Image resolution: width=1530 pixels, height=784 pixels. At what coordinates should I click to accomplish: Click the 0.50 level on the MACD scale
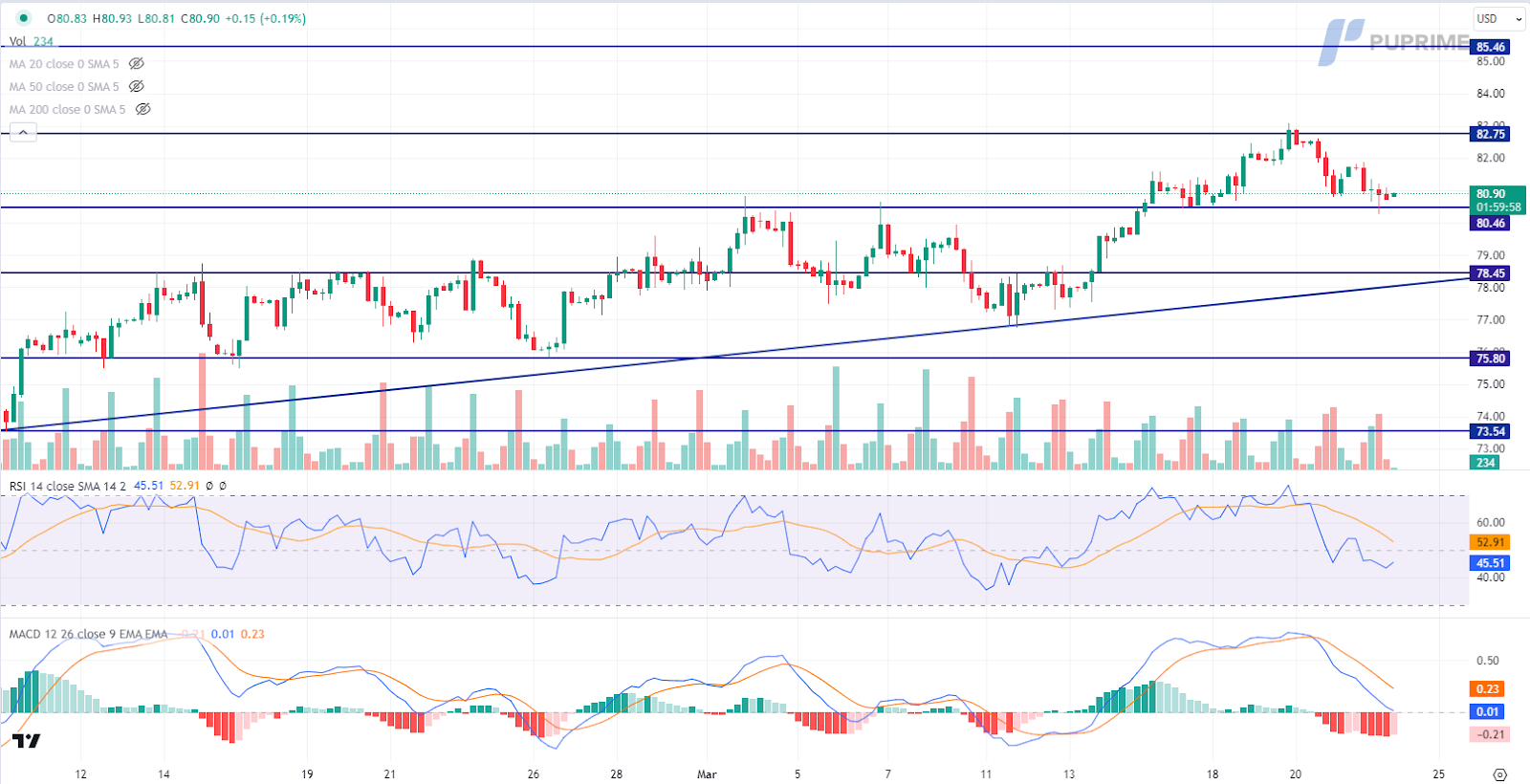[1487, 661]
